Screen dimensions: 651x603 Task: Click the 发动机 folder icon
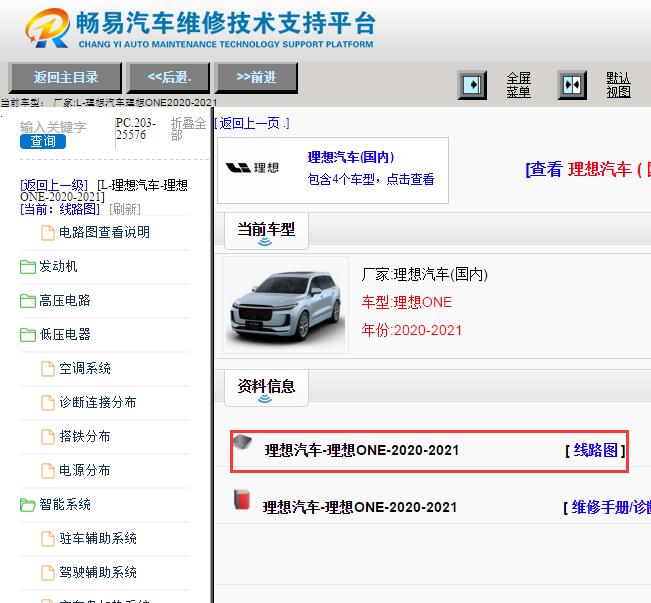click(27, 267)
